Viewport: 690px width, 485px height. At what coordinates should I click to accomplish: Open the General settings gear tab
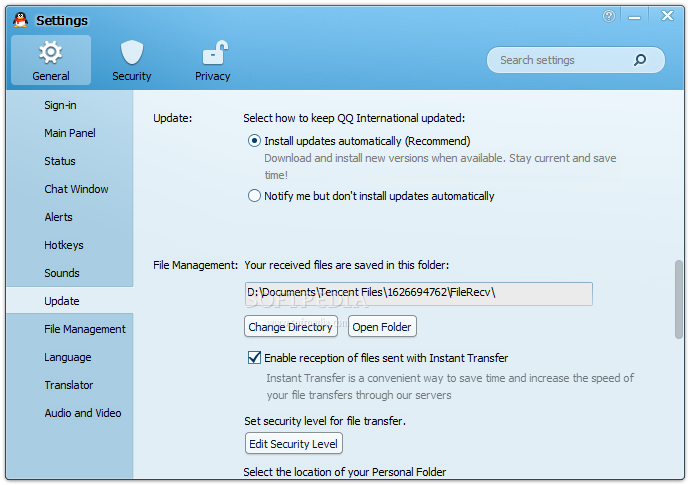pos(51,60)
